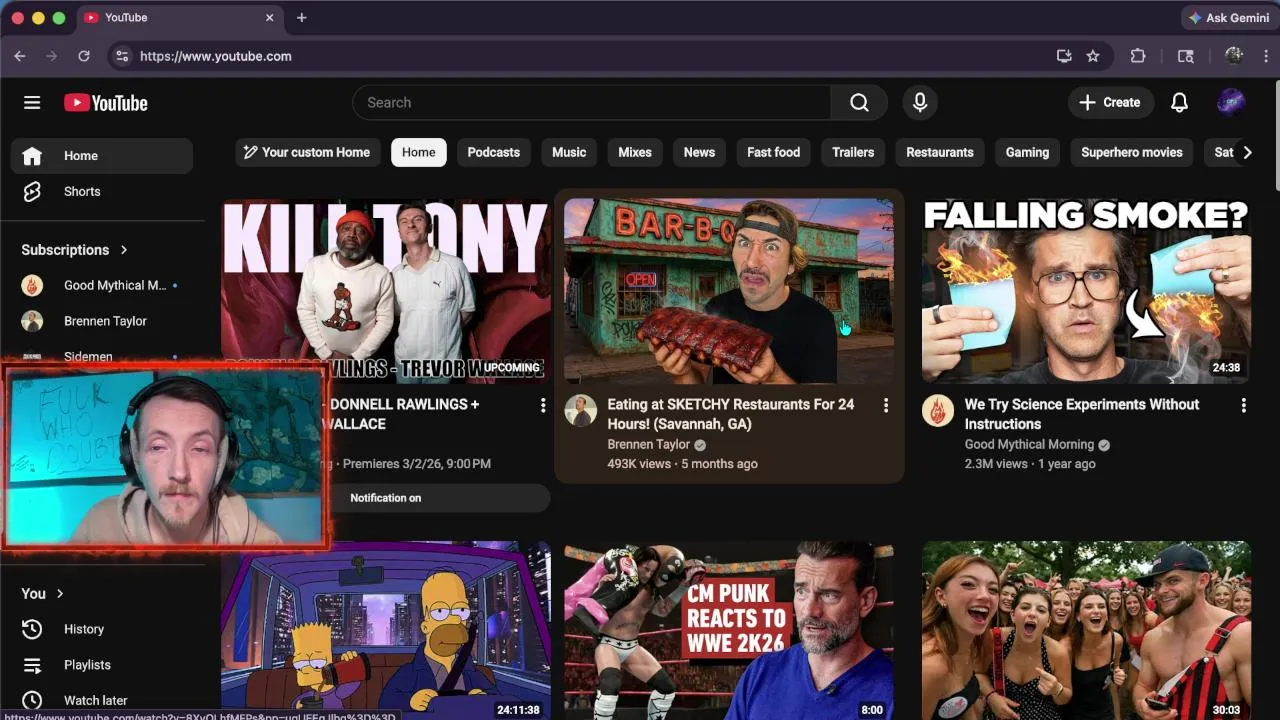Expand the You section
This screenshot has height=720, width=1280.
[x=43, y=593]
